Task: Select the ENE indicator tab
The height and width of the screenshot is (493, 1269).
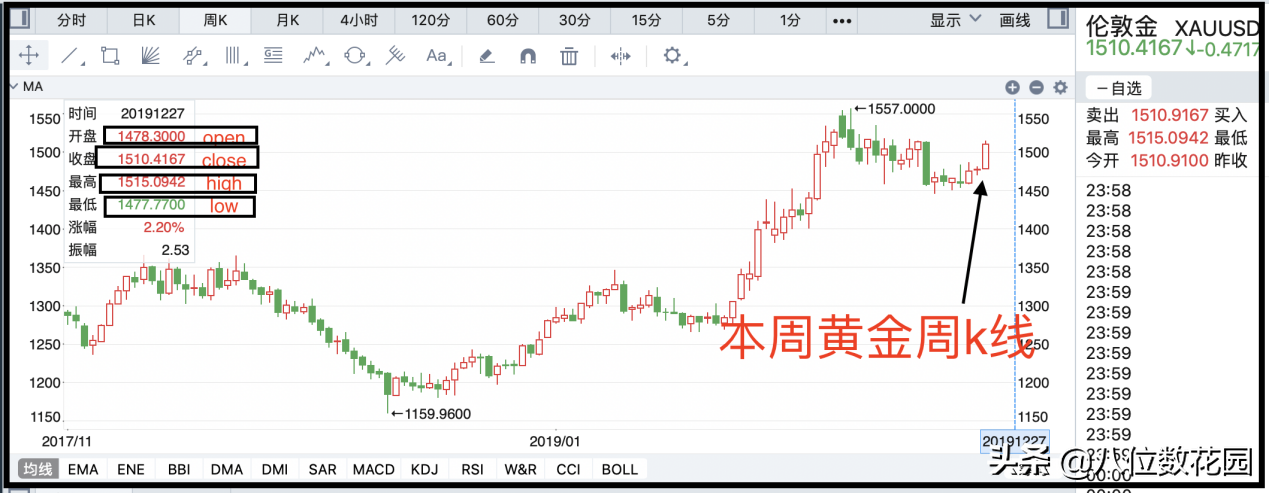Action: [130, 468]
